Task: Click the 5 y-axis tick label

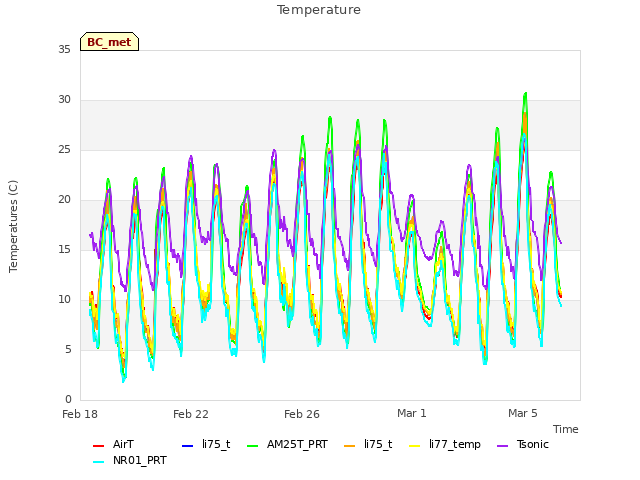Action: (68, 349)
